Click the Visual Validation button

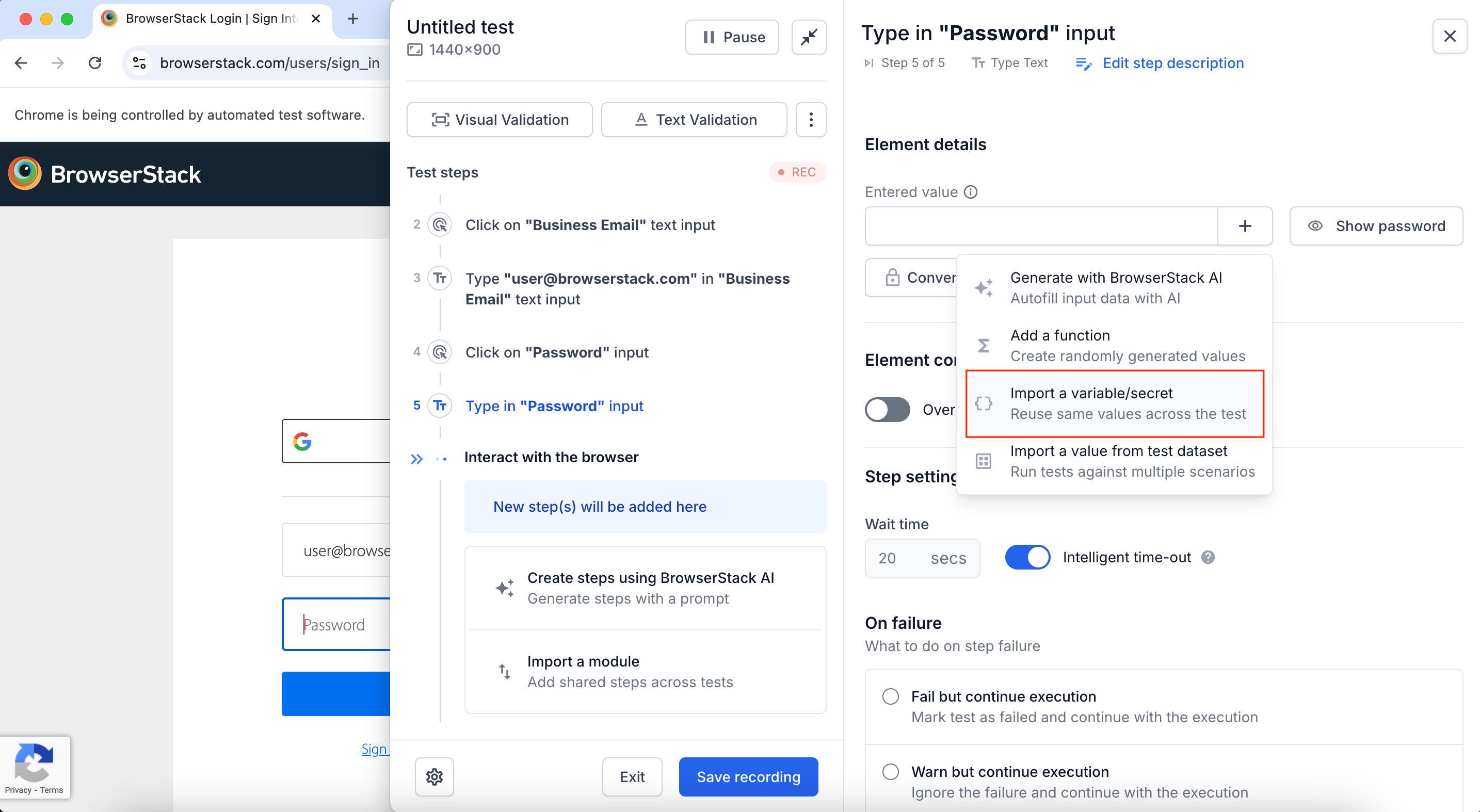500,120
